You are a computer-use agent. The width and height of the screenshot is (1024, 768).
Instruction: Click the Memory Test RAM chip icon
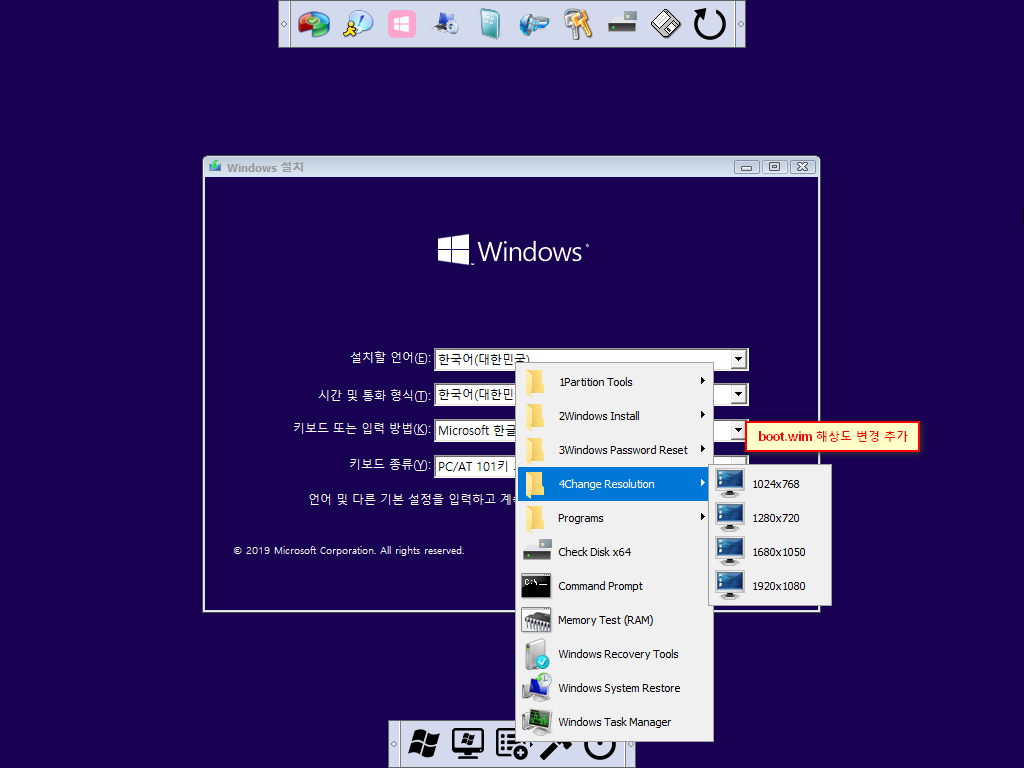[536, 620]
